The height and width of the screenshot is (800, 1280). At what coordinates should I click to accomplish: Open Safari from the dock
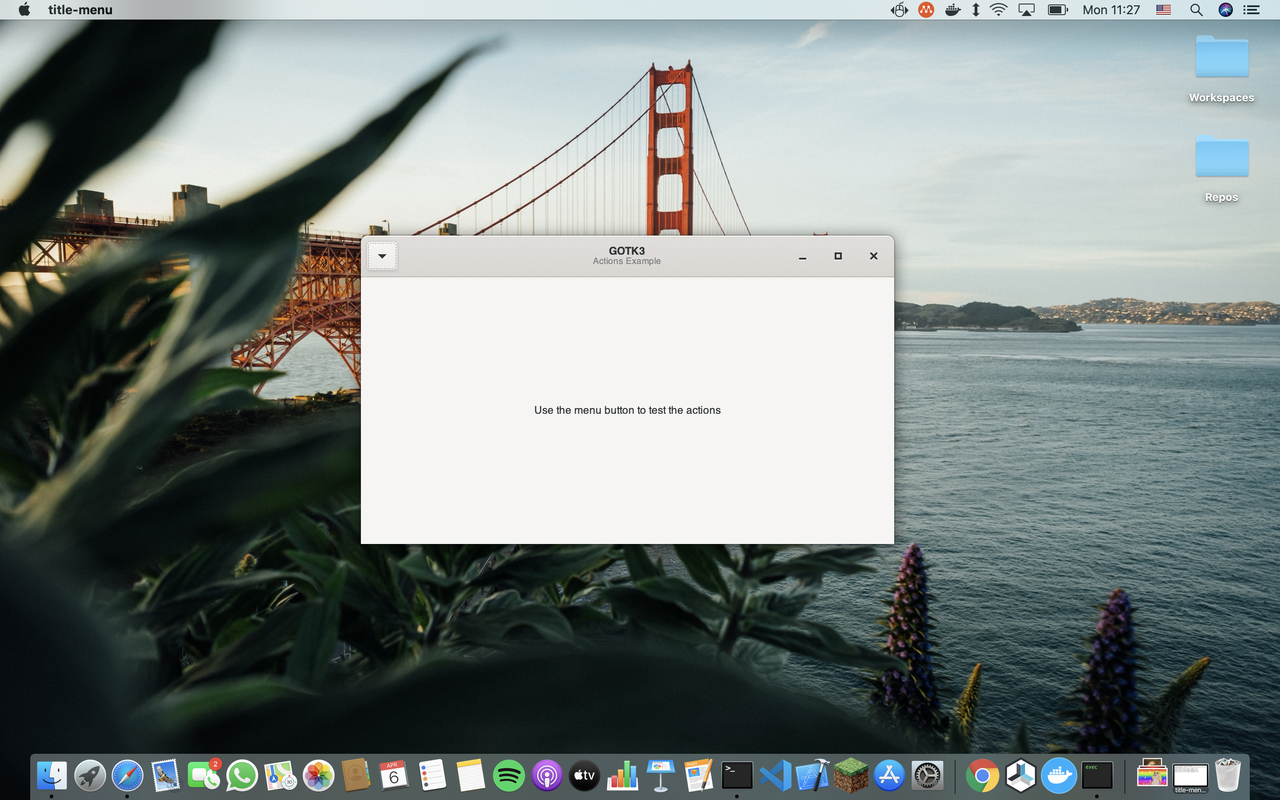tap(128, 775)
